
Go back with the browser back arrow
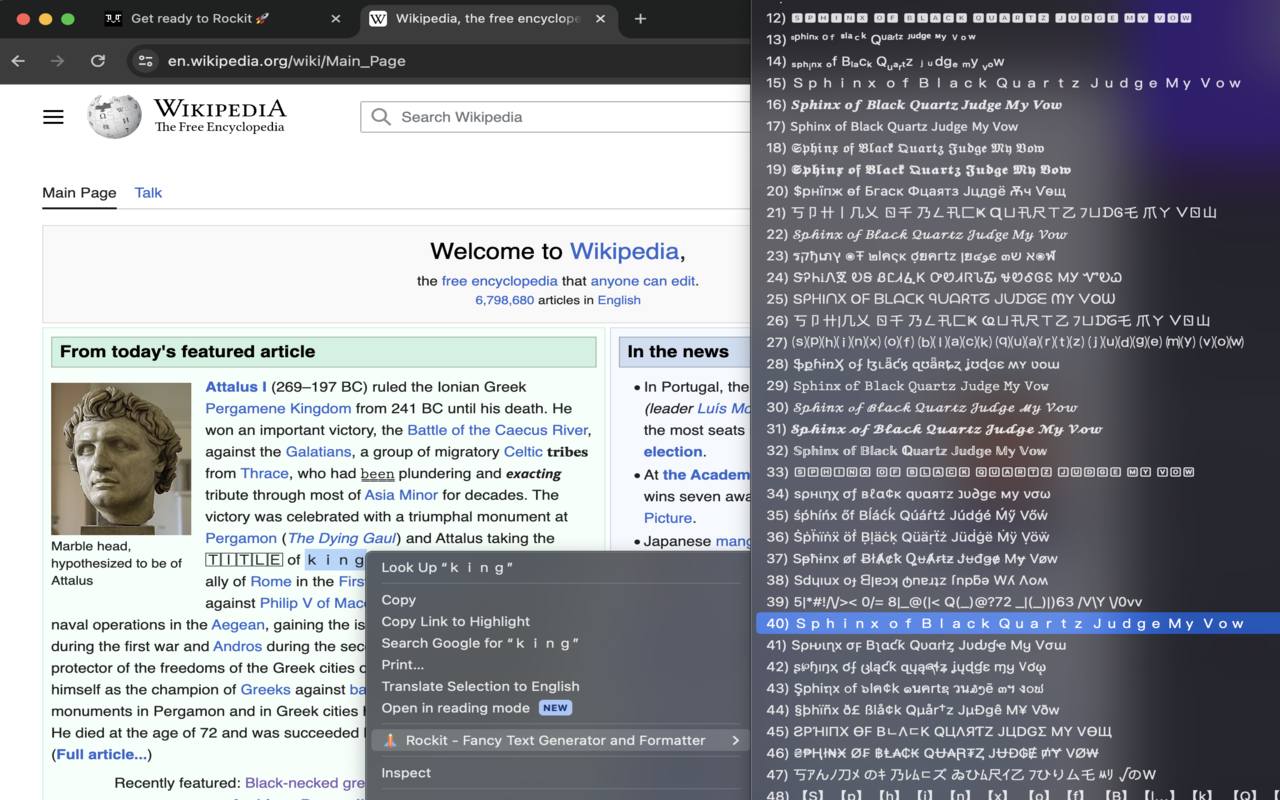(18, 61)
